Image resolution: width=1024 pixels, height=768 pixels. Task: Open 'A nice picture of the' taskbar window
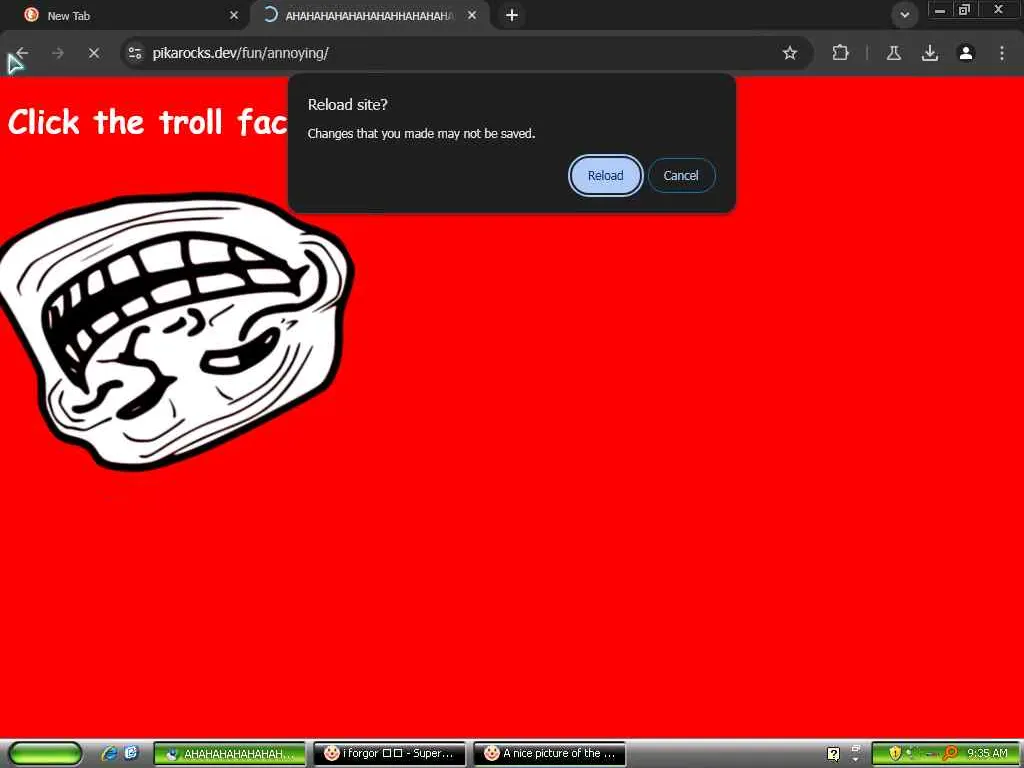point(549,754)
